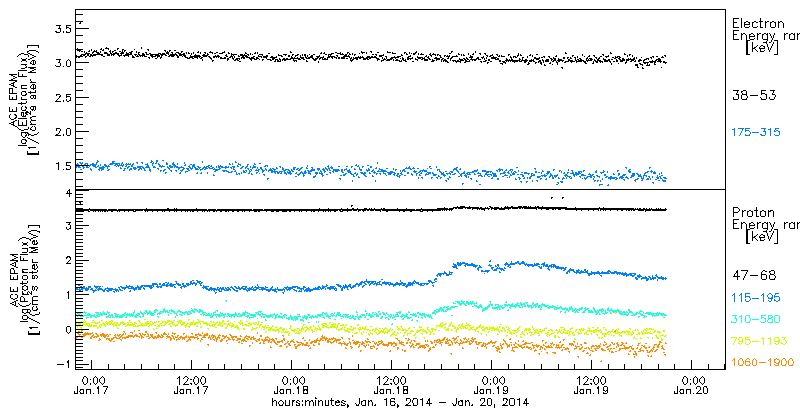Click the 0:00 Jan.19 time tick label

click(x=491, y=386)
